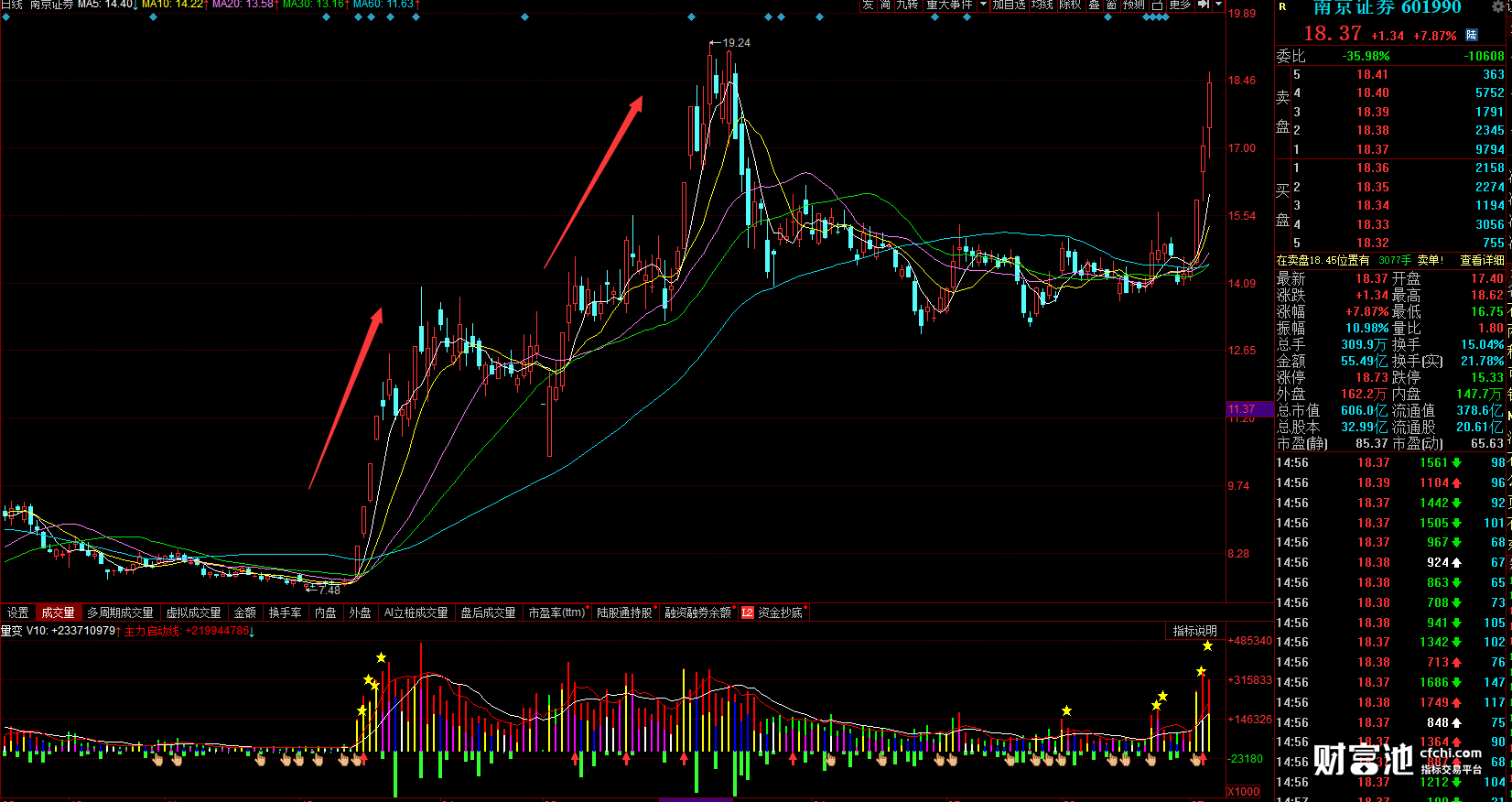The width and height of the screenshot is (1512, 802).
Task: Click the yellow star above last volume bar
Action: click(1207, 646)
